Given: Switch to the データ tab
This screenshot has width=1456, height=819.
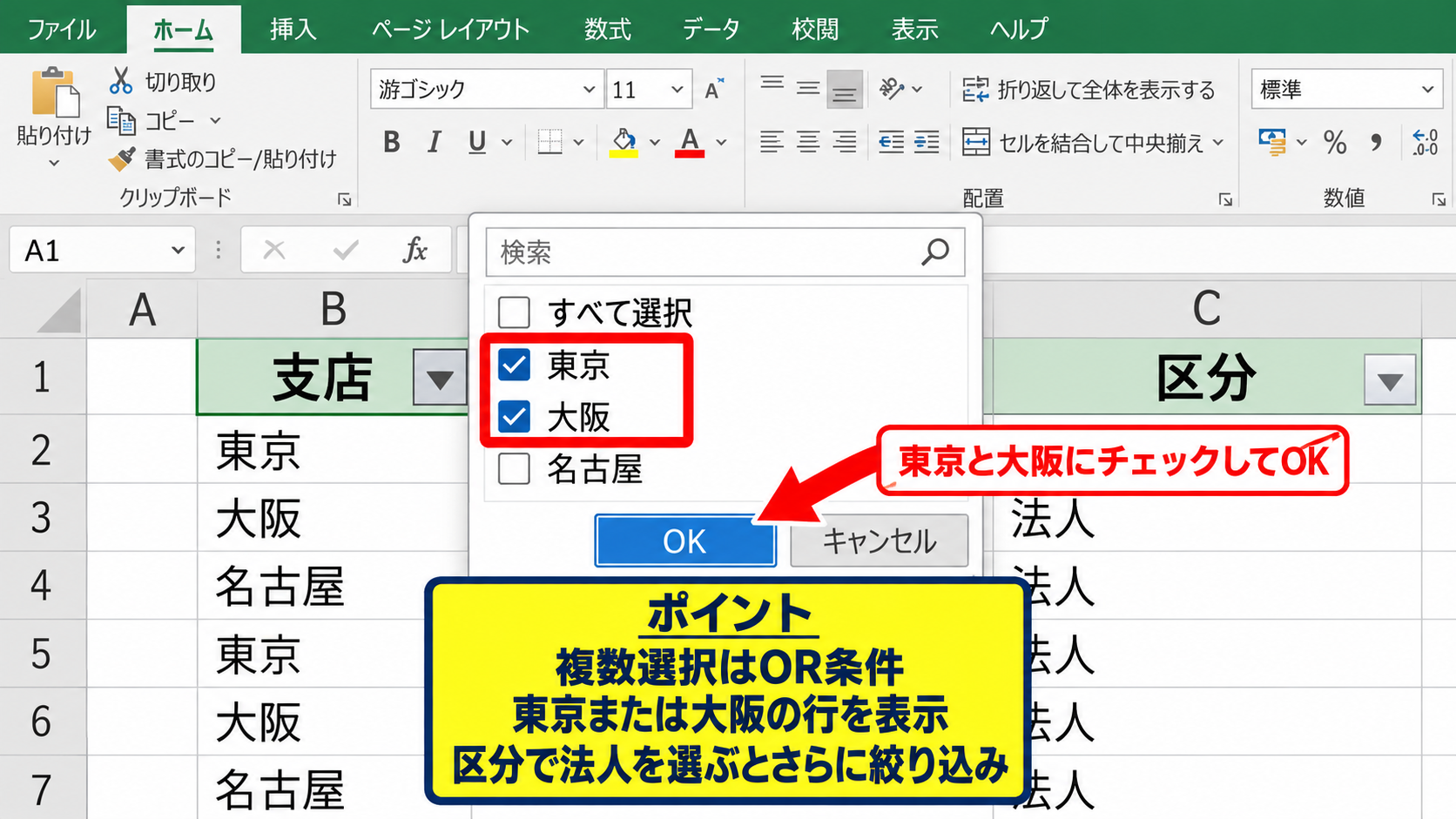Looking at the screenshot, I should pos(711,29).
